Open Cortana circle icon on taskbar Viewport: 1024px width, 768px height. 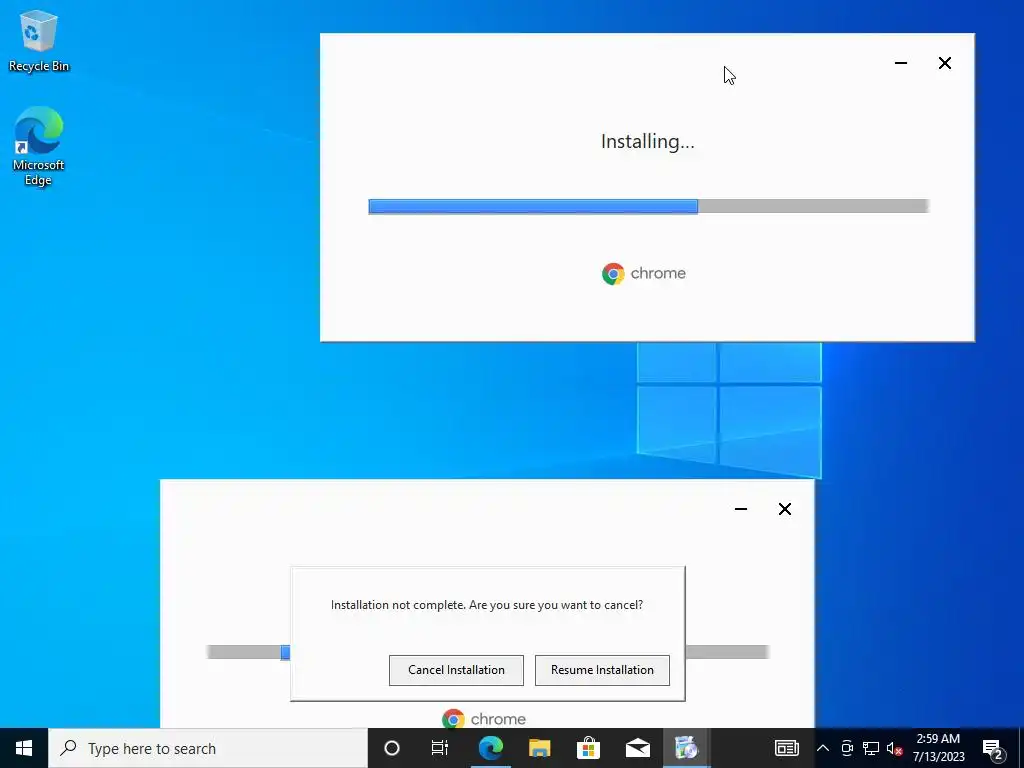(392, 748)
